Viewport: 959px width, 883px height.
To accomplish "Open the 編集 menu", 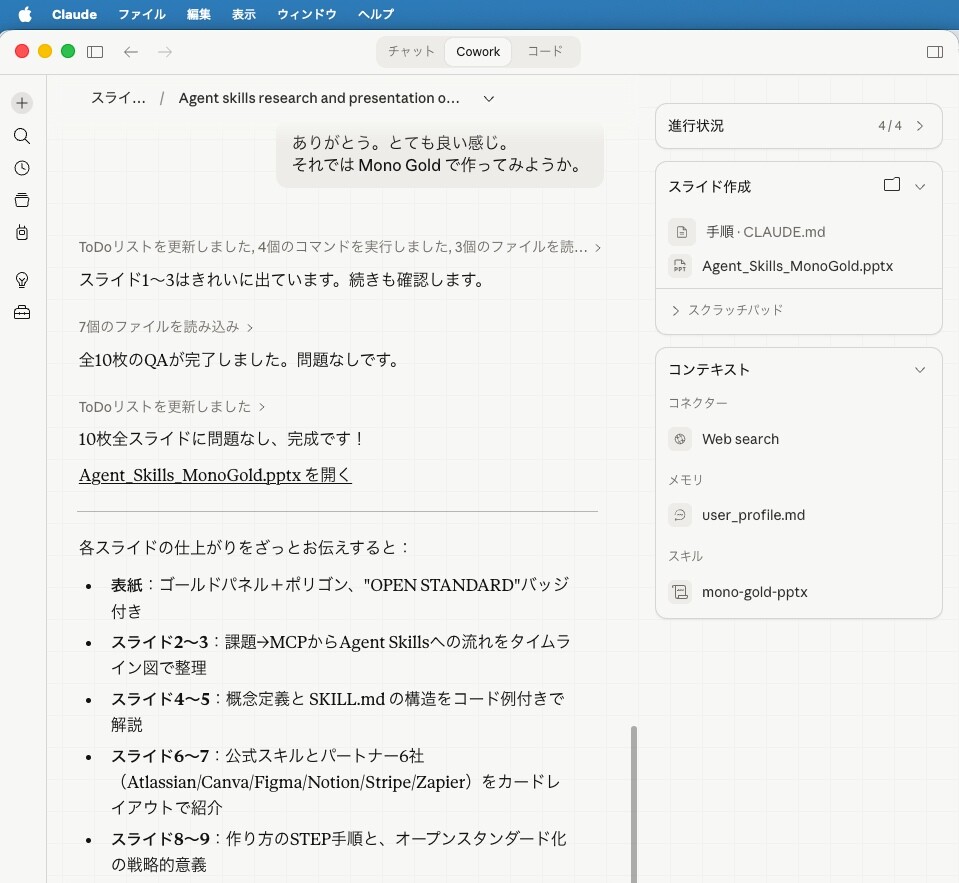I will click(199, 14).
